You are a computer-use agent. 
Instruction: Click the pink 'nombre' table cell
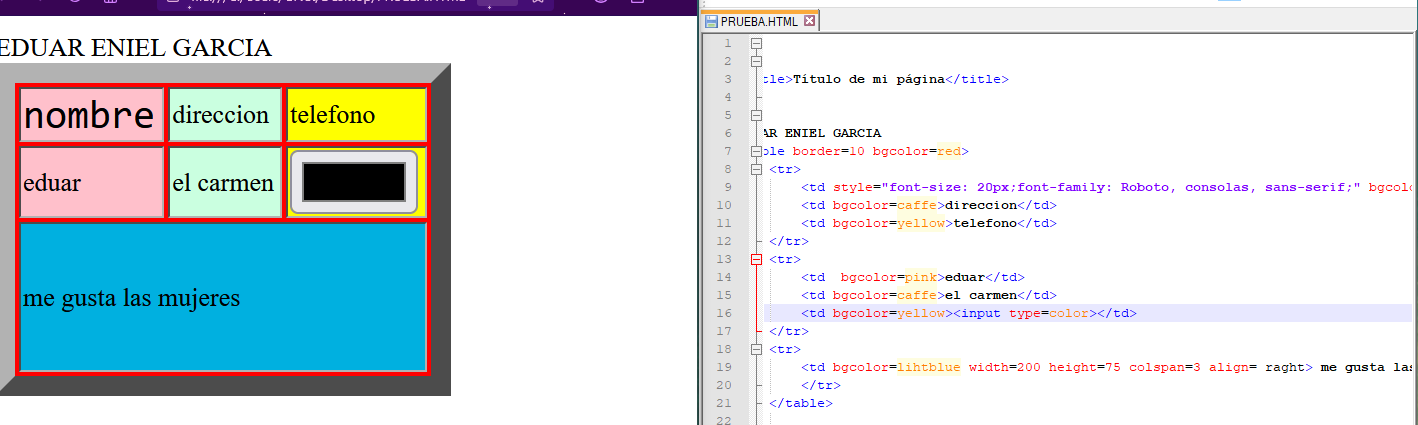91,115
